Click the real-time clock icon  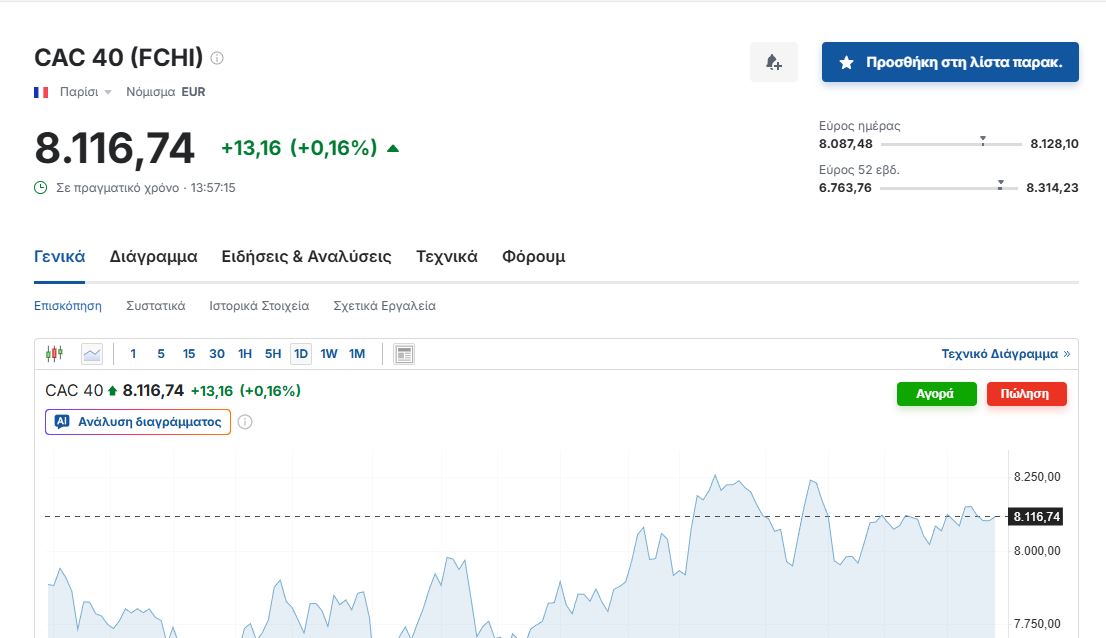[x=41, y=187]
